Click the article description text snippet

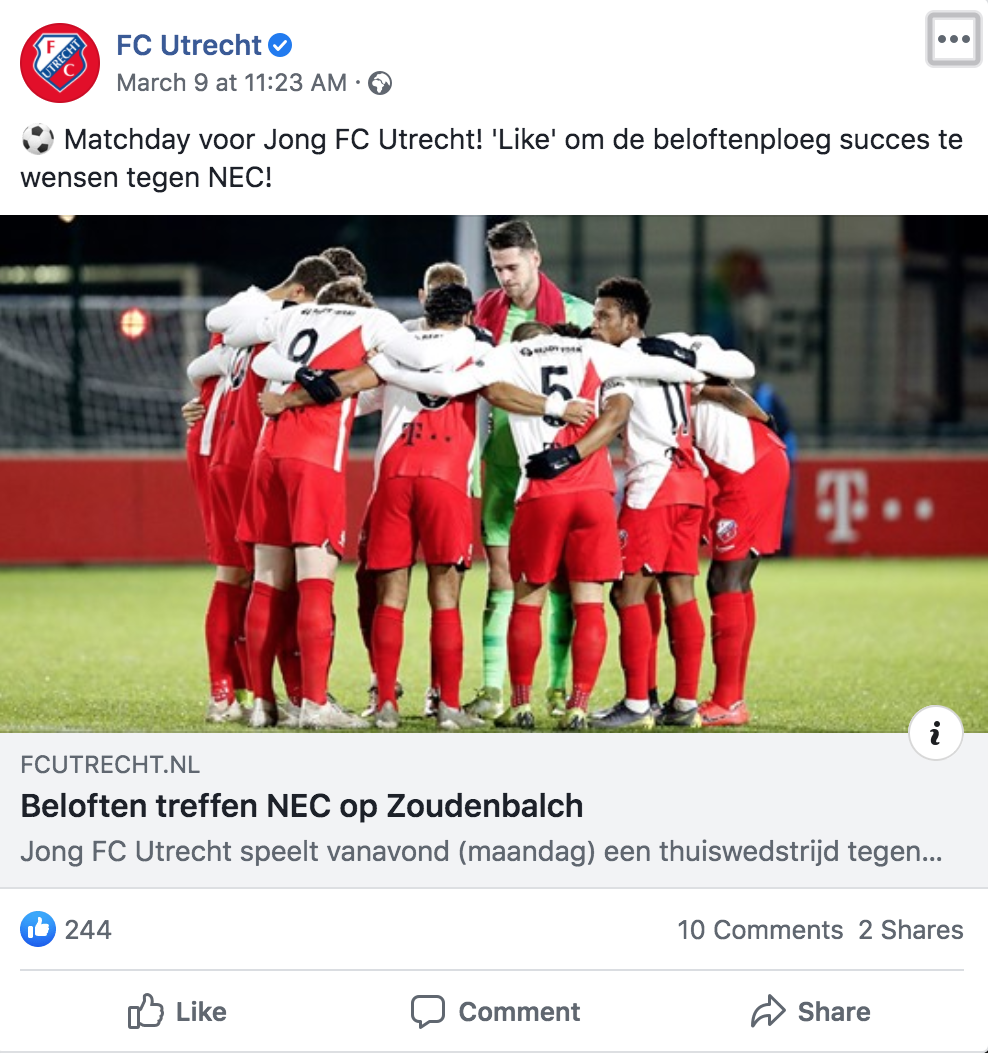pyautogui.click(x=482, y=851)
